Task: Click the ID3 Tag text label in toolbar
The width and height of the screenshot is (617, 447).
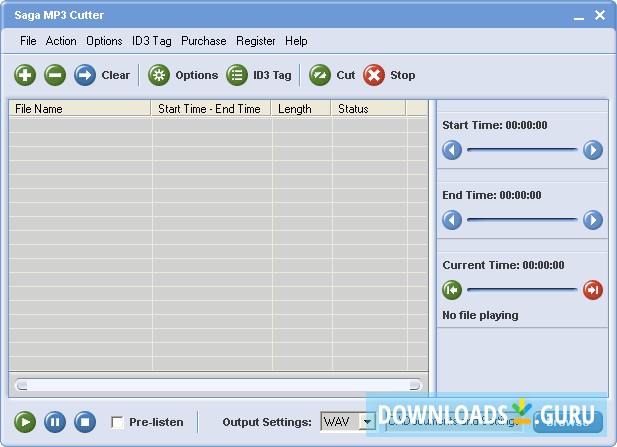Action: (272, 75)
